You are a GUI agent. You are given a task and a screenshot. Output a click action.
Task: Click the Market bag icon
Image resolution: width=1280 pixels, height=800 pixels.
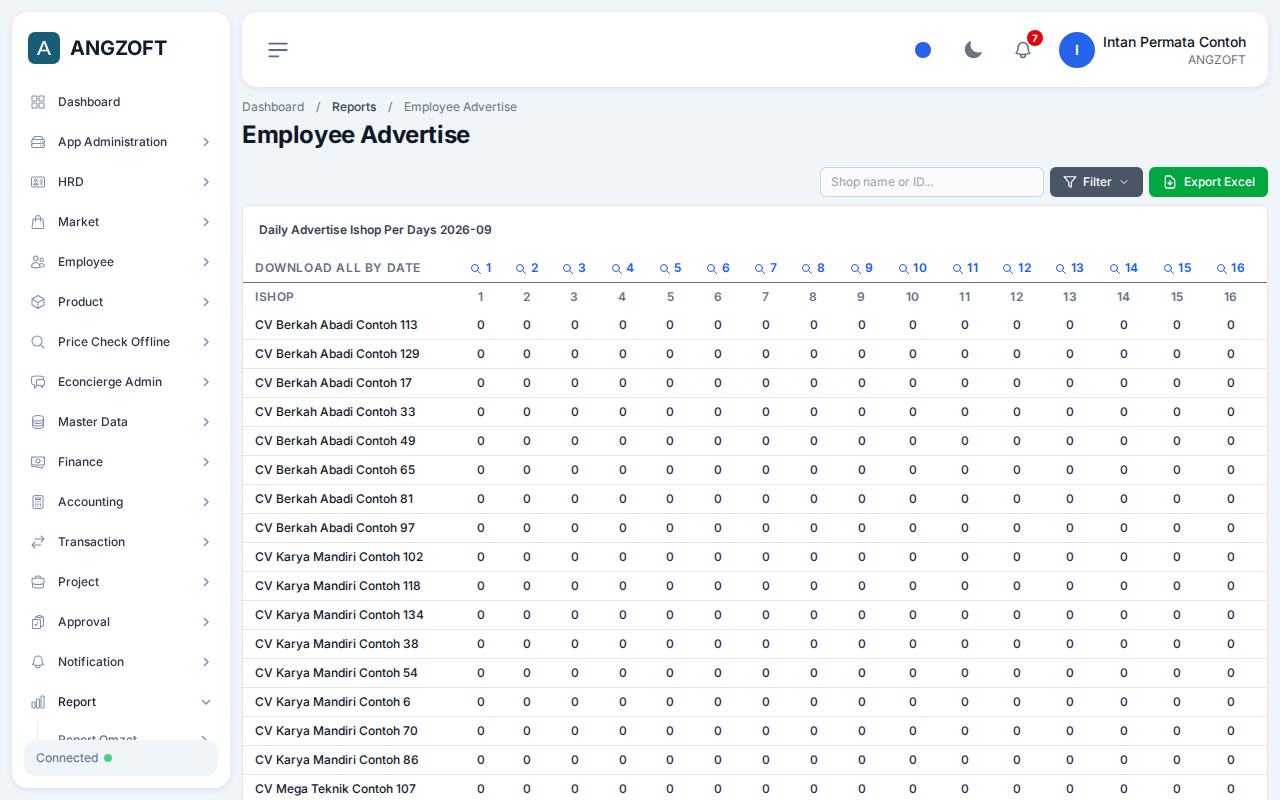pyautogui.click(x=38, y=222)
